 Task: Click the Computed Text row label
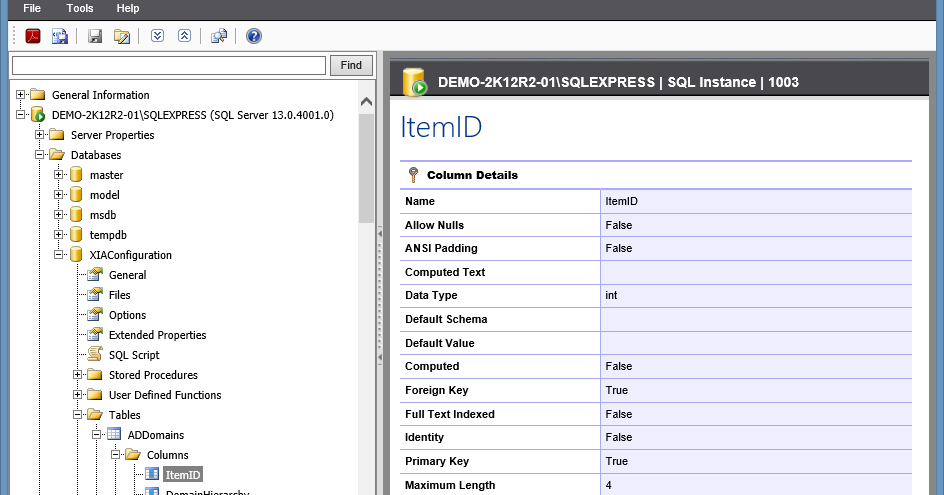point(444,272)
